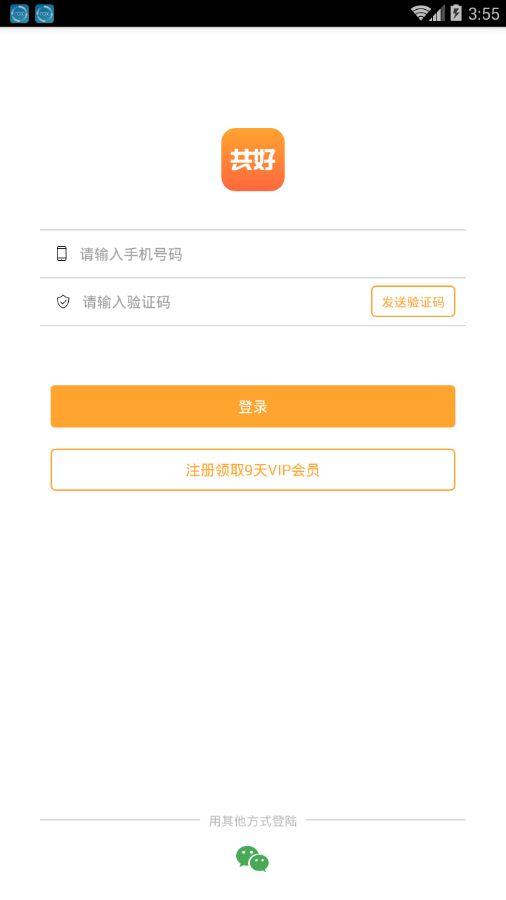Tap the divider line right of 用其他方式登陆

[386, 820]
